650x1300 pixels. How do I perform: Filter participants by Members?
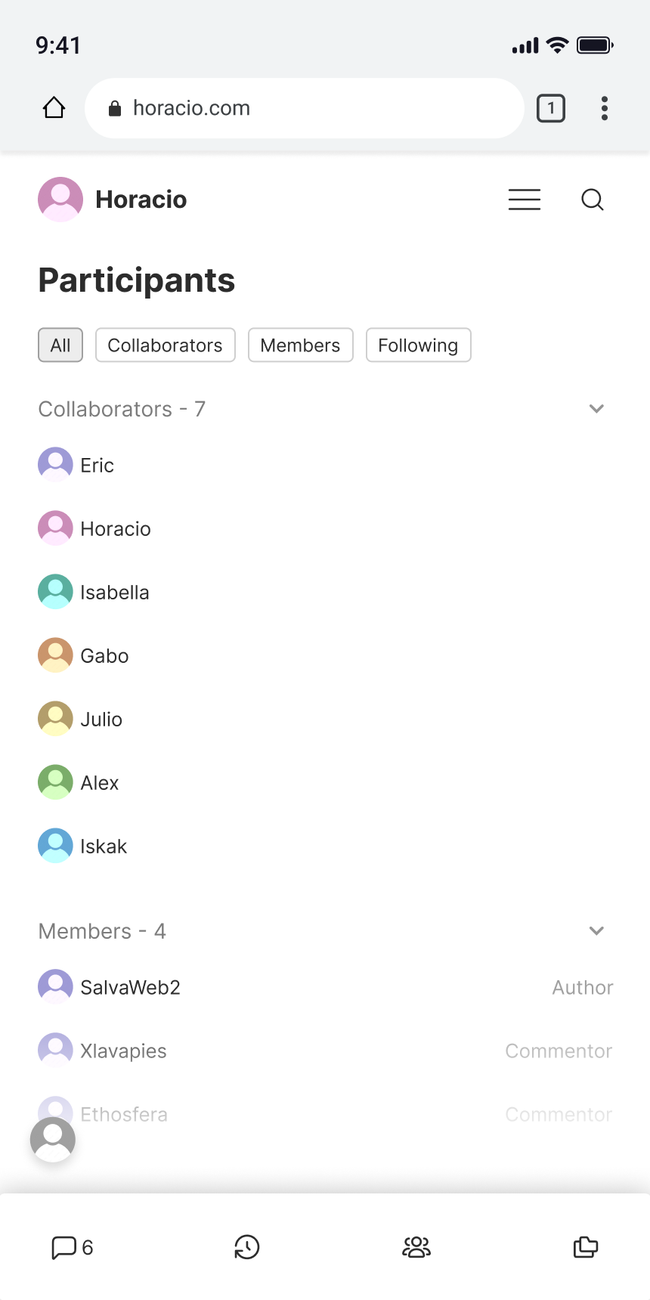click(300, 345)
